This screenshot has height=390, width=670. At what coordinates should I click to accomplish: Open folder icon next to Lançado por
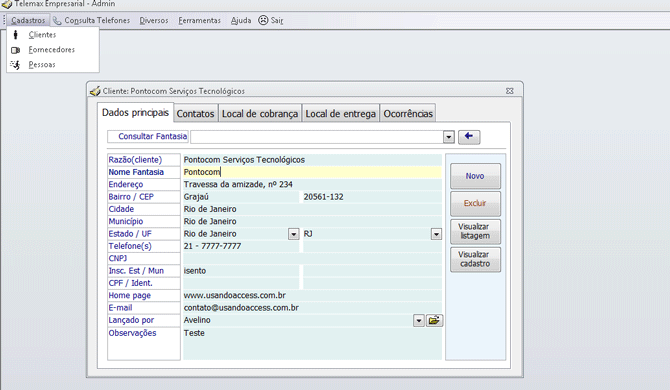434,320
